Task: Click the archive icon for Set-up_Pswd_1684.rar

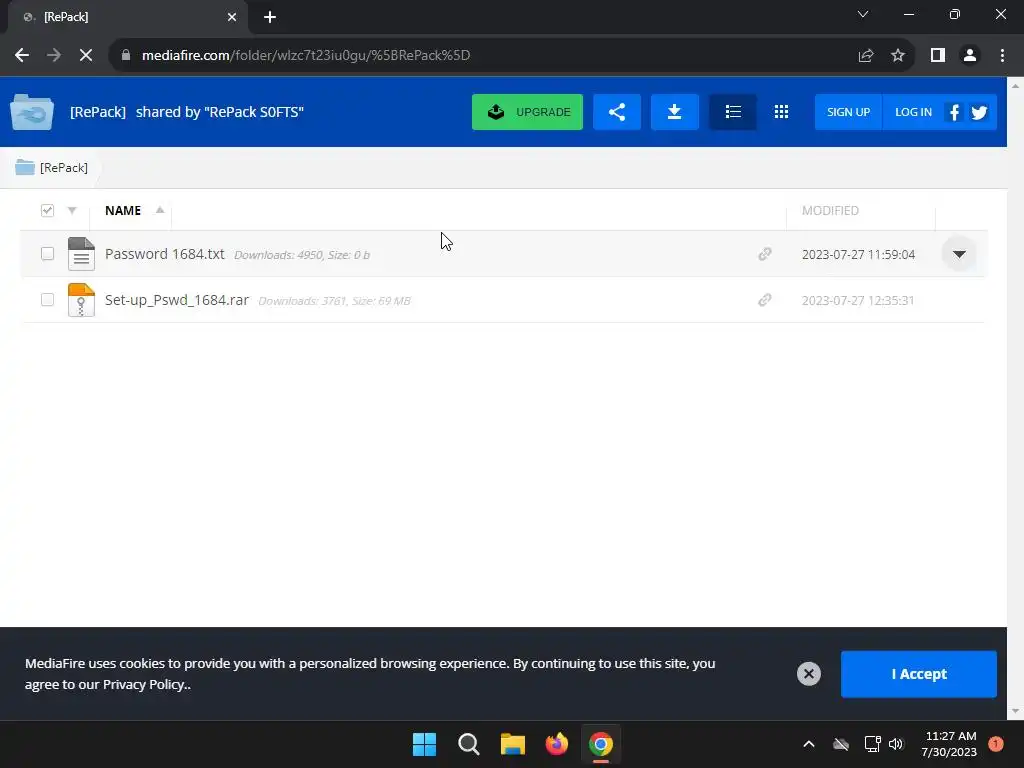Action: pos(81,300)
